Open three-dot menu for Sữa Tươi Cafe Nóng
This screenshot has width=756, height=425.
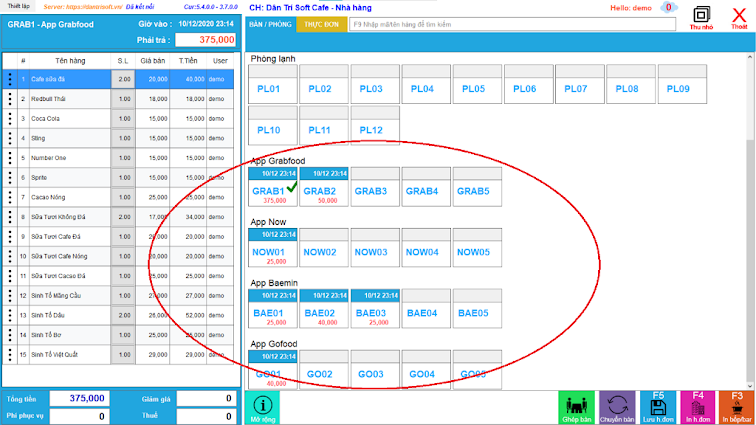(10, 256)
